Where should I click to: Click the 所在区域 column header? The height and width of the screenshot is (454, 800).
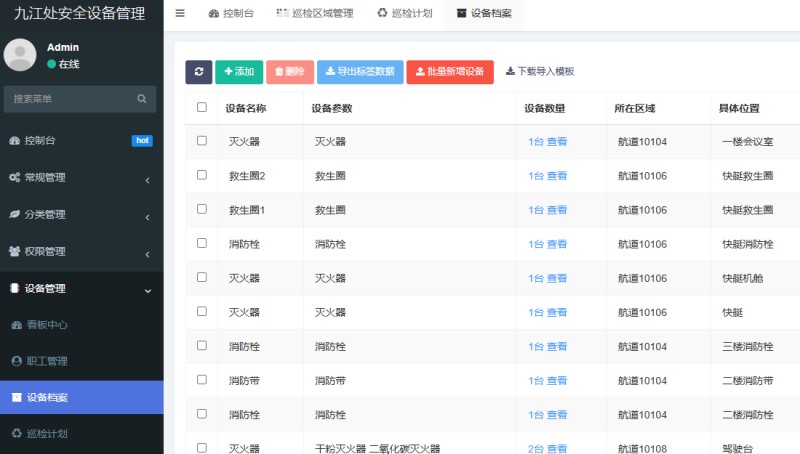coord(635,108)
